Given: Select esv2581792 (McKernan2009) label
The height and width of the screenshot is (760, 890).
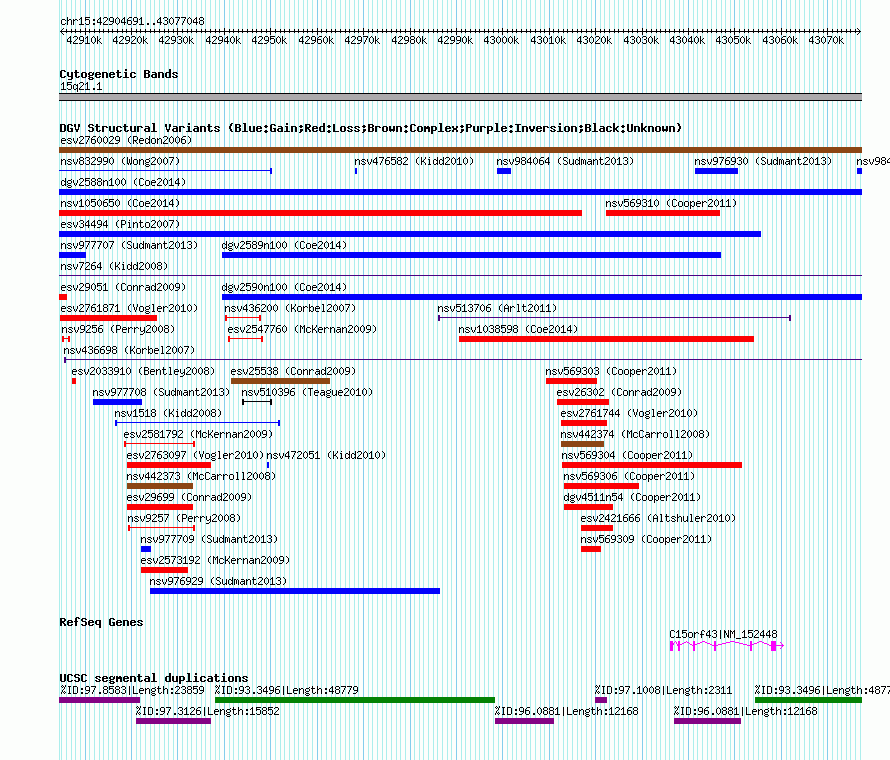Looking at the screenshot, I should [x=198, y=434].
